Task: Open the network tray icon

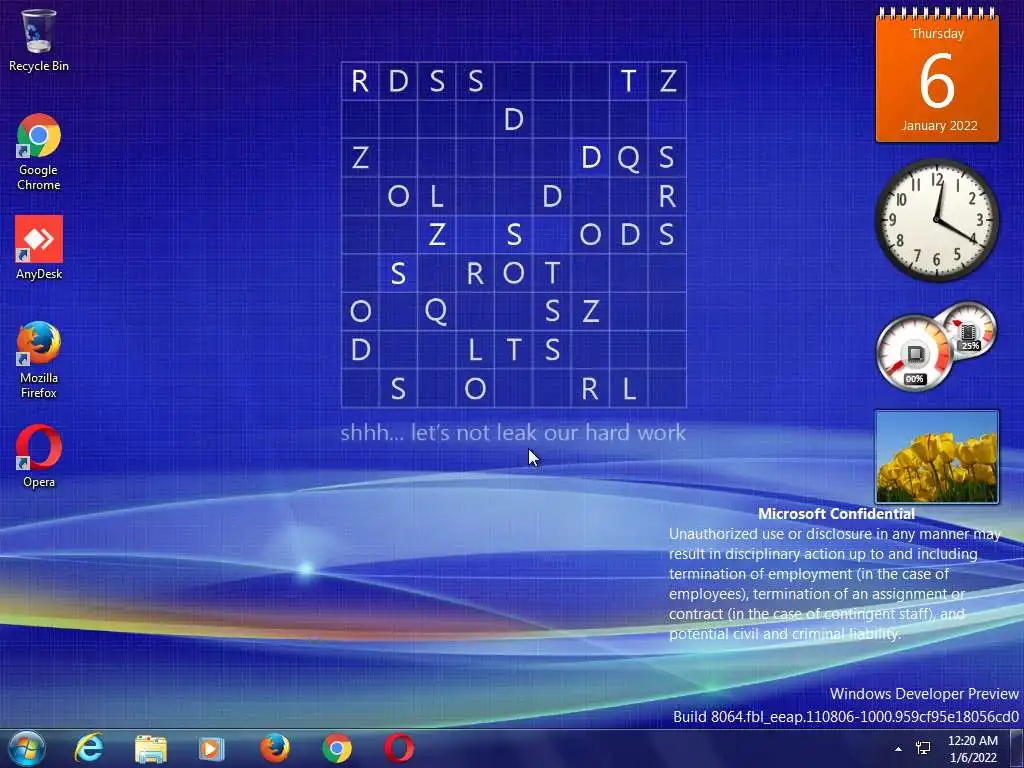Action: click(x=923, y=748)
